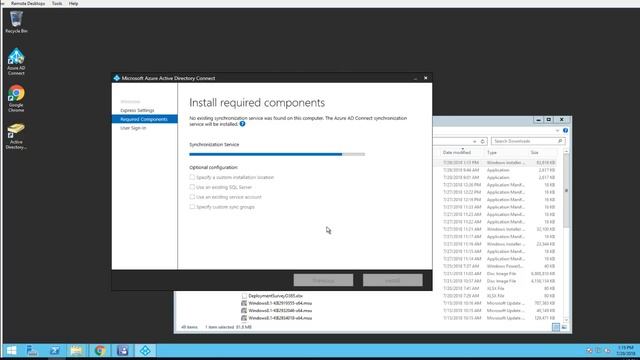This screenshot has width=640, height=360.
Task: Click the Windows8.1-KB2932046-x64.msu file icon
Action: pos(244,311)
